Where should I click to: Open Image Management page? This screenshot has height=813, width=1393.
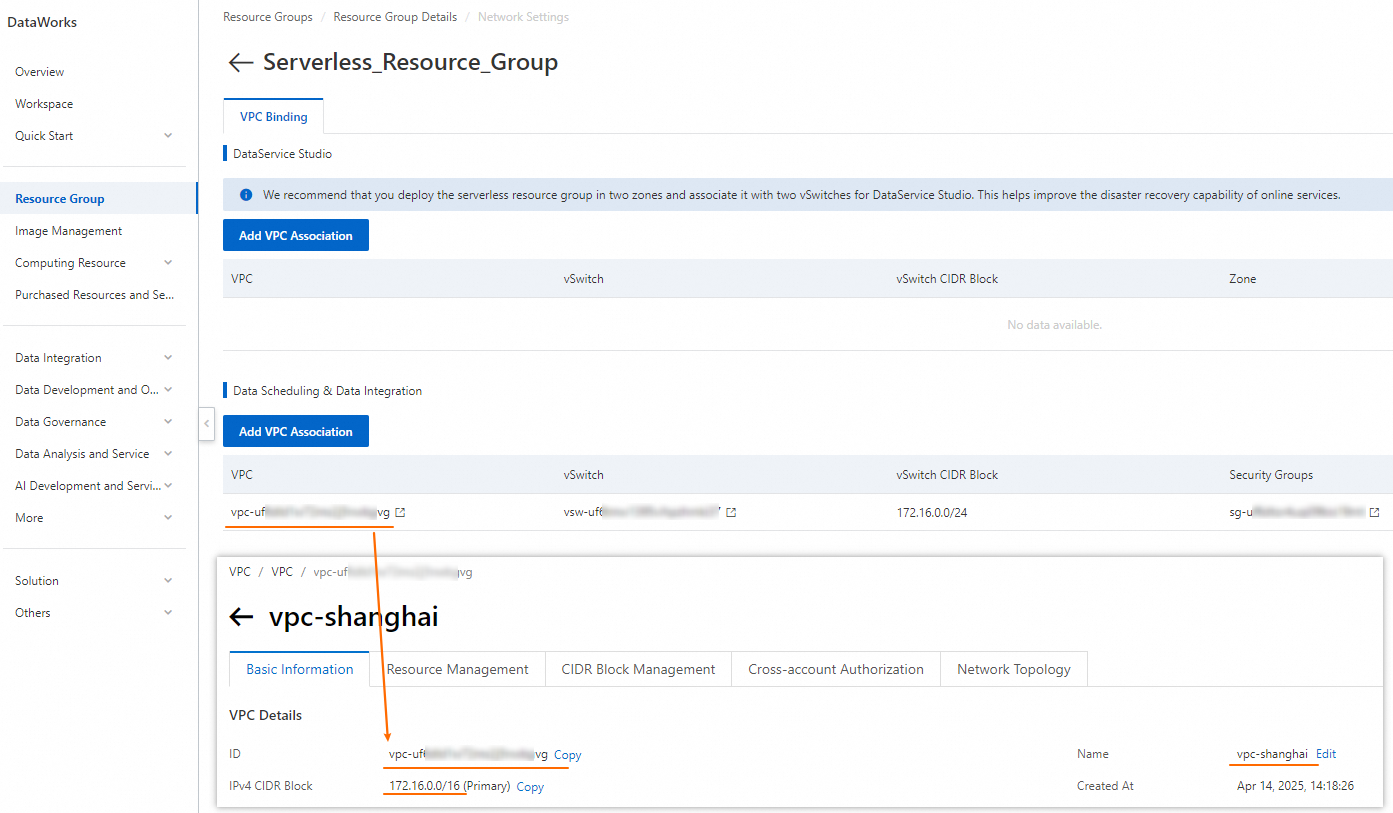[x=69, y=231]
